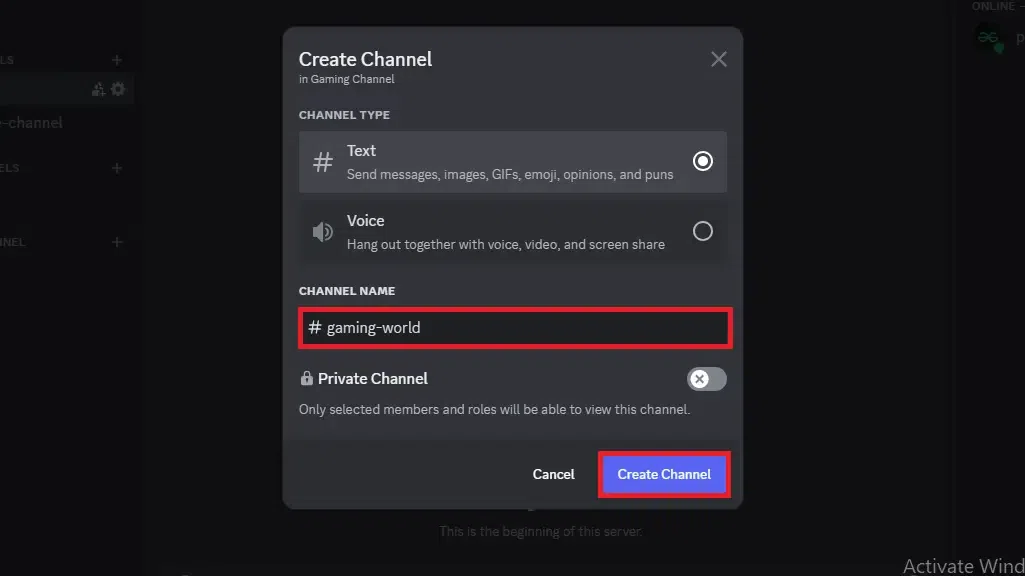This screenshot has width=1025, height=576.
Task: Click the speaker icon beside Voice type
Action: [322, 232]
